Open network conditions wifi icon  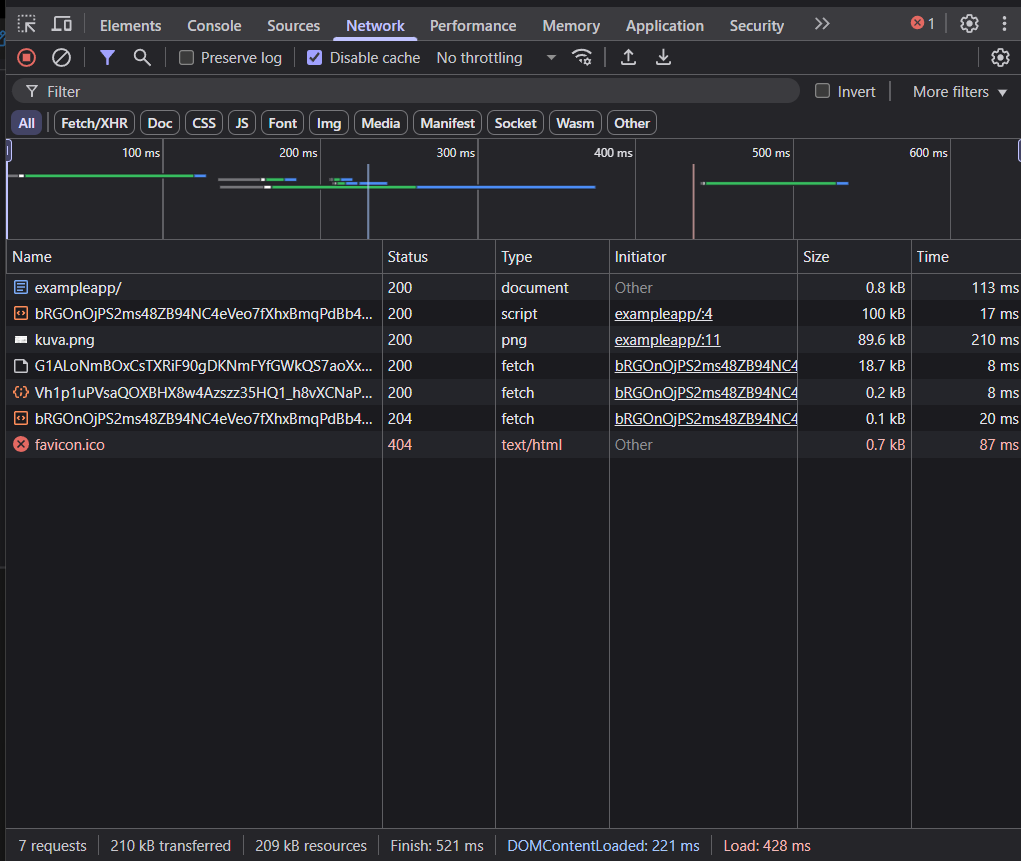pyautogui.click(x=582, y=58)
